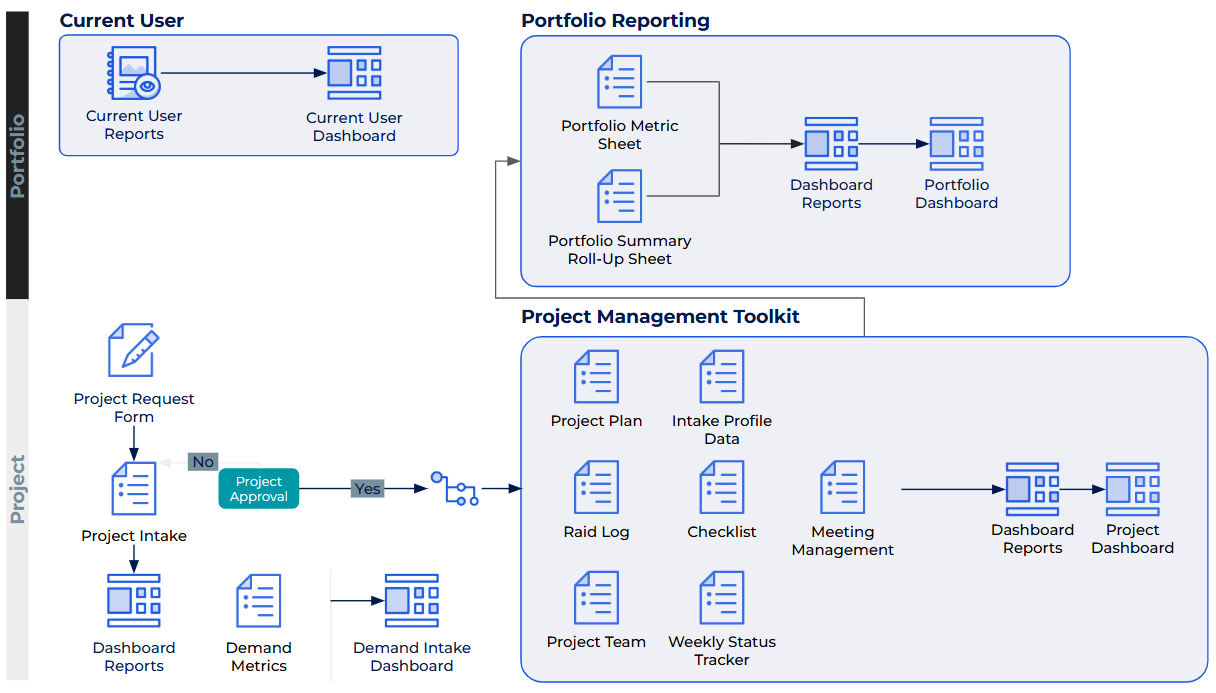Select the Yes decision label

[366, 488]
